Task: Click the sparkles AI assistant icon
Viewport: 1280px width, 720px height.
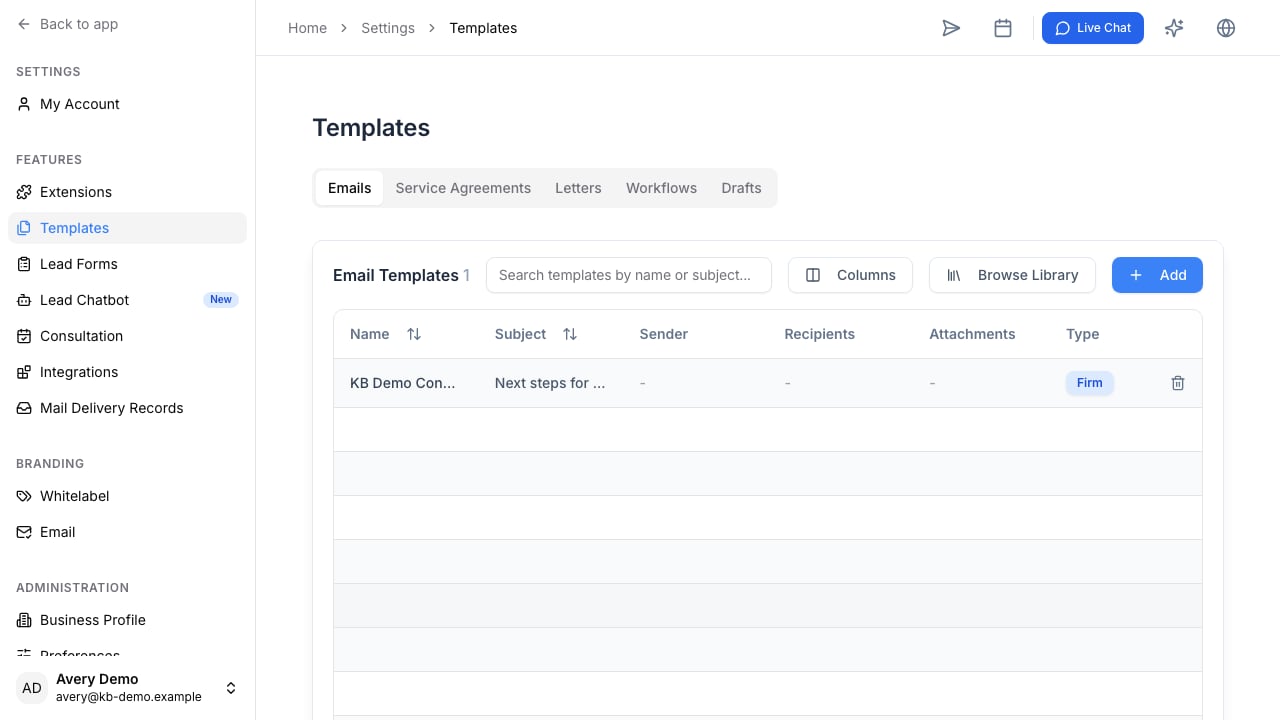Action: tap(1174, 28)
